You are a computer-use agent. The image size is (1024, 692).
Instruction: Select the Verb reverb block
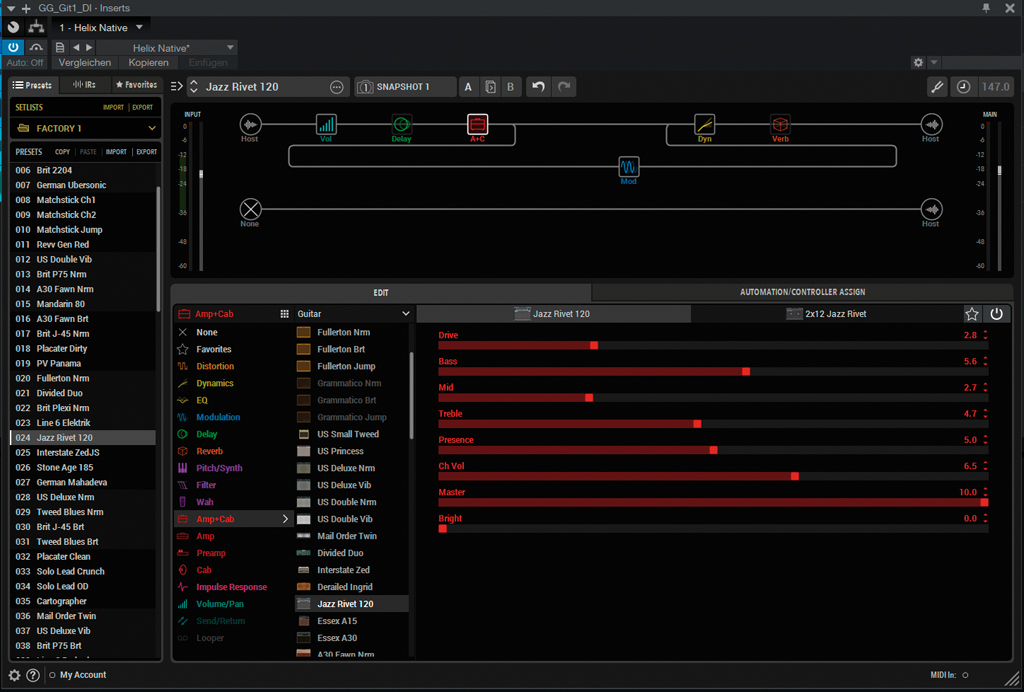(780, 124)
